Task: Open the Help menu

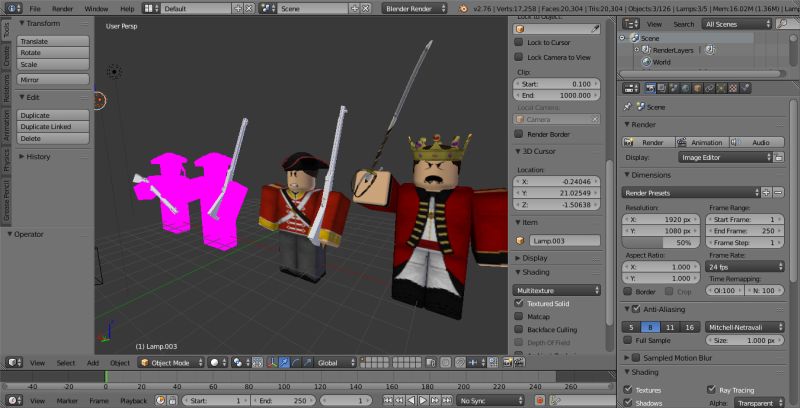Action: point(127,9)
